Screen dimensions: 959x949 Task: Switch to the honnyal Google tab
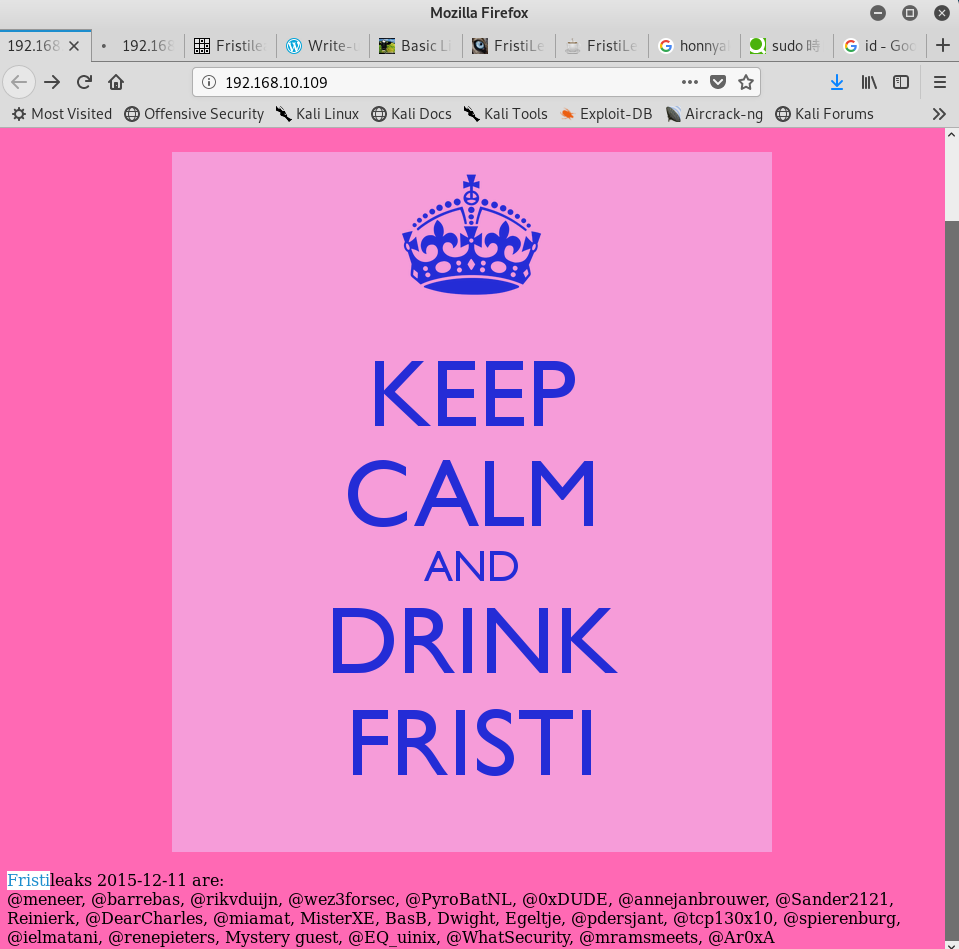pyautogui.click(x=695, y=46)
